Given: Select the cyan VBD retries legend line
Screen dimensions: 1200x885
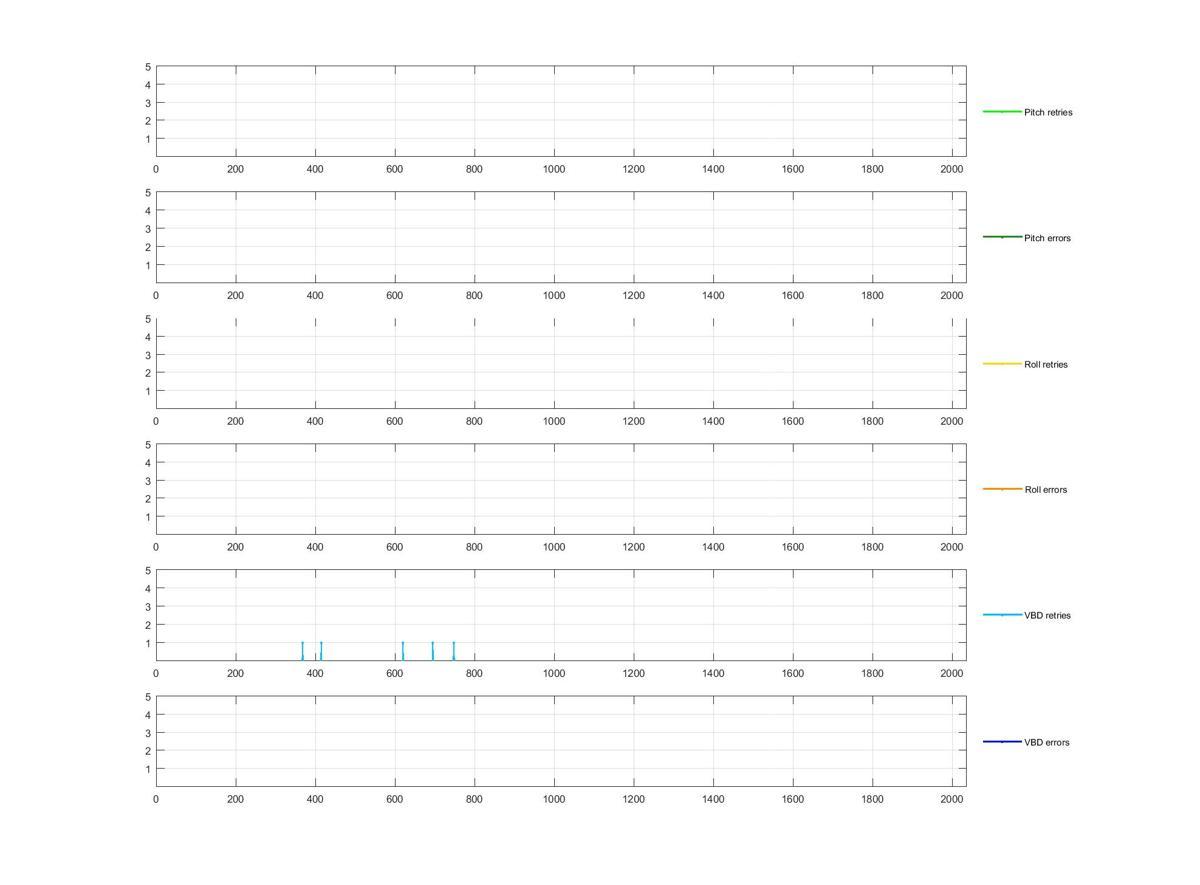Looking at the screenshot, I should pos(1002,615).
